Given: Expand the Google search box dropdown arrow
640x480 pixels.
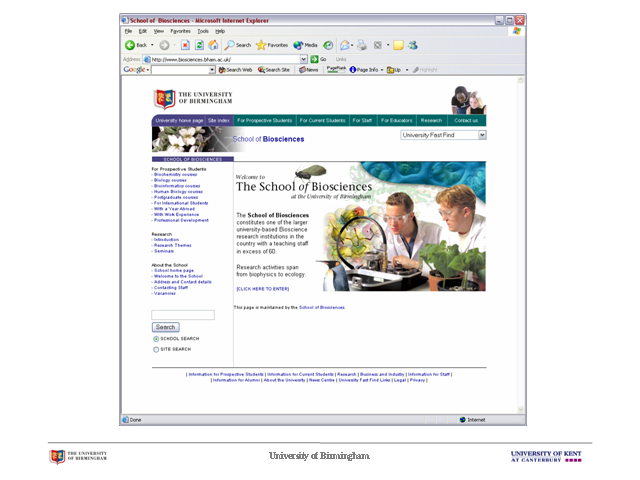Looking at the screenshot, I should 212,70.
